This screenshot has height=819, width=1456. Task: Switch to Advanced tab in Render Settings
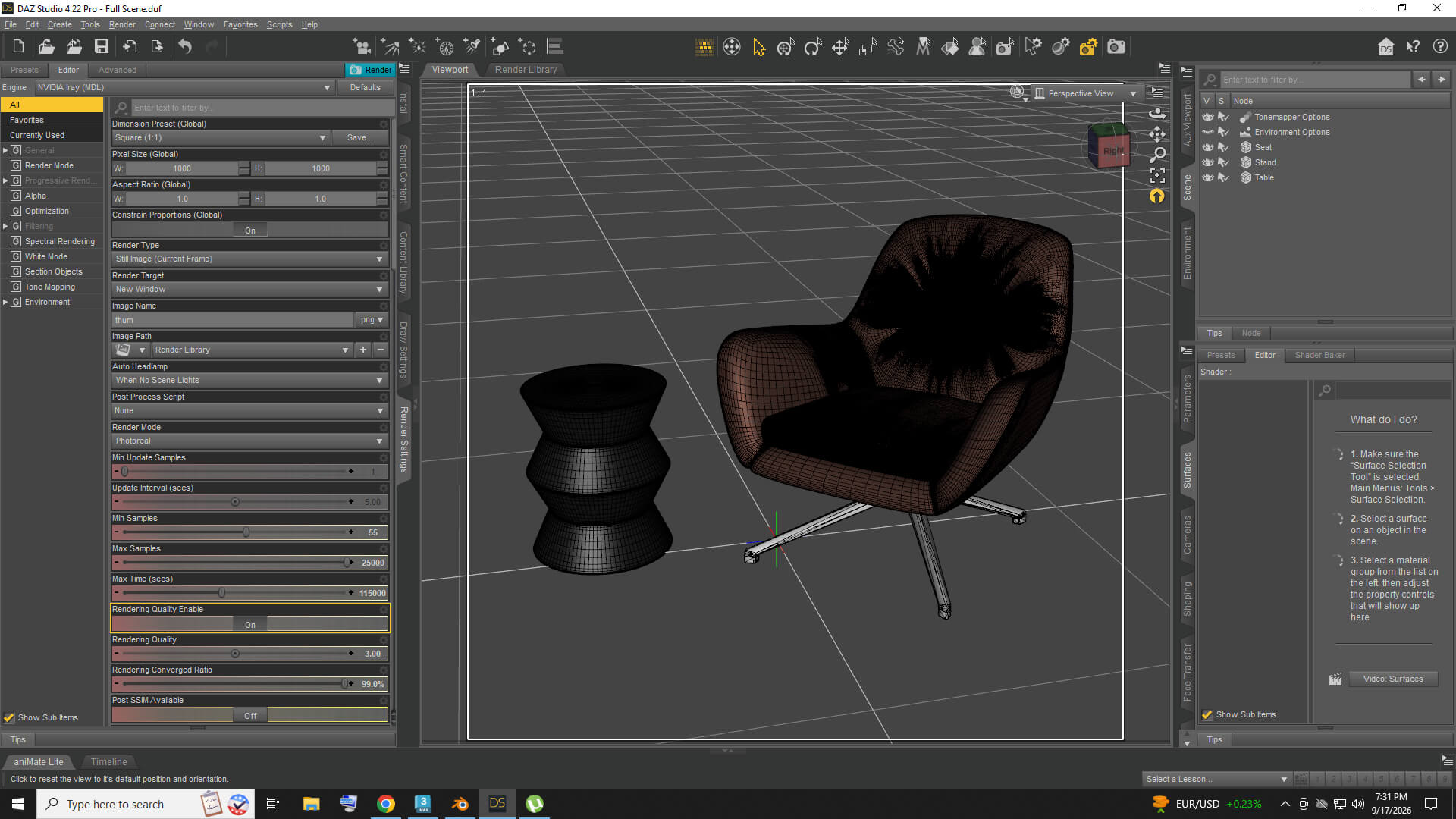click(118, 70)
